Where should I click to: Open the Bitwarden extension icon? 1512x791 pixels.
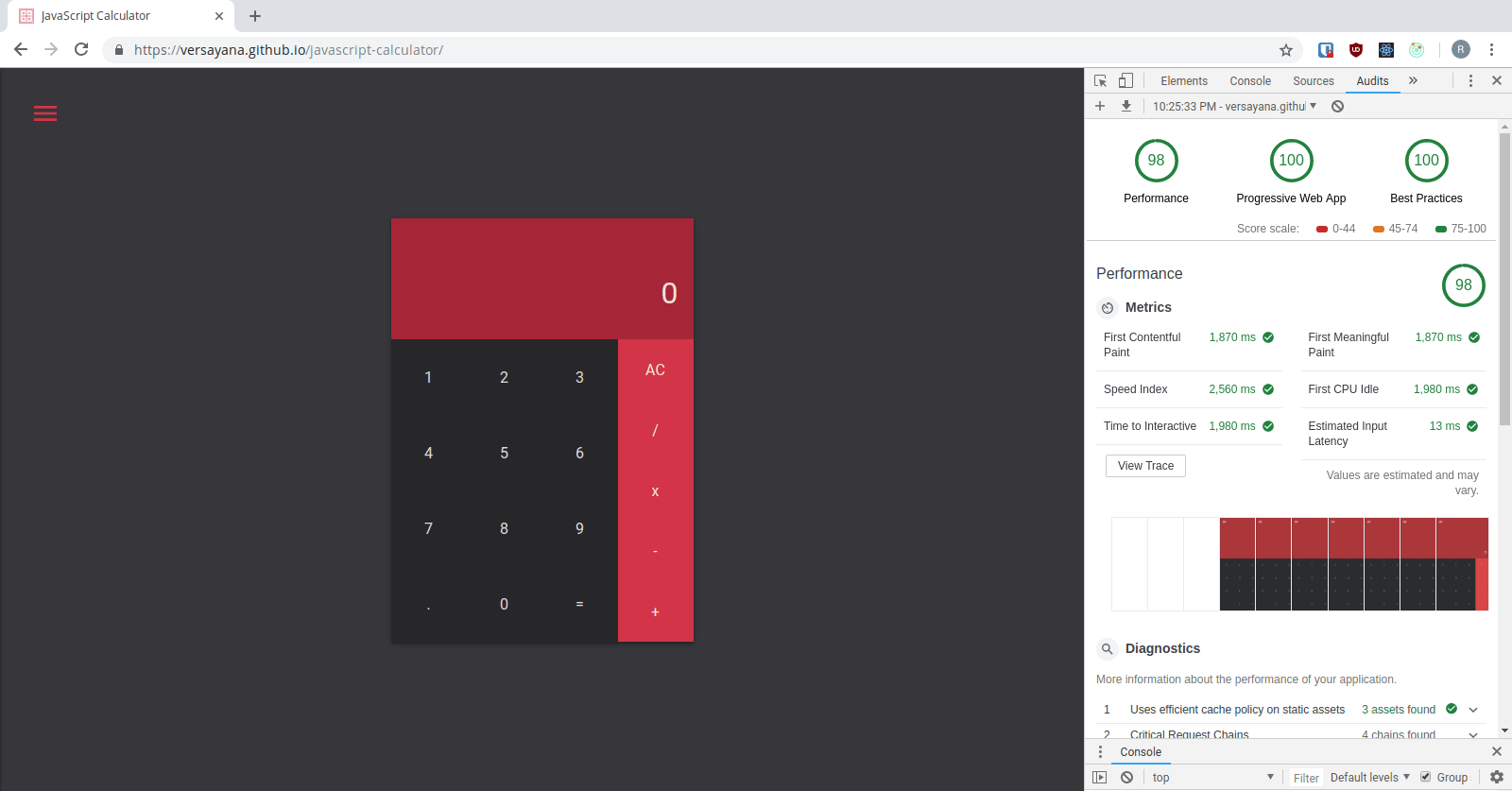click(1326, 50)
